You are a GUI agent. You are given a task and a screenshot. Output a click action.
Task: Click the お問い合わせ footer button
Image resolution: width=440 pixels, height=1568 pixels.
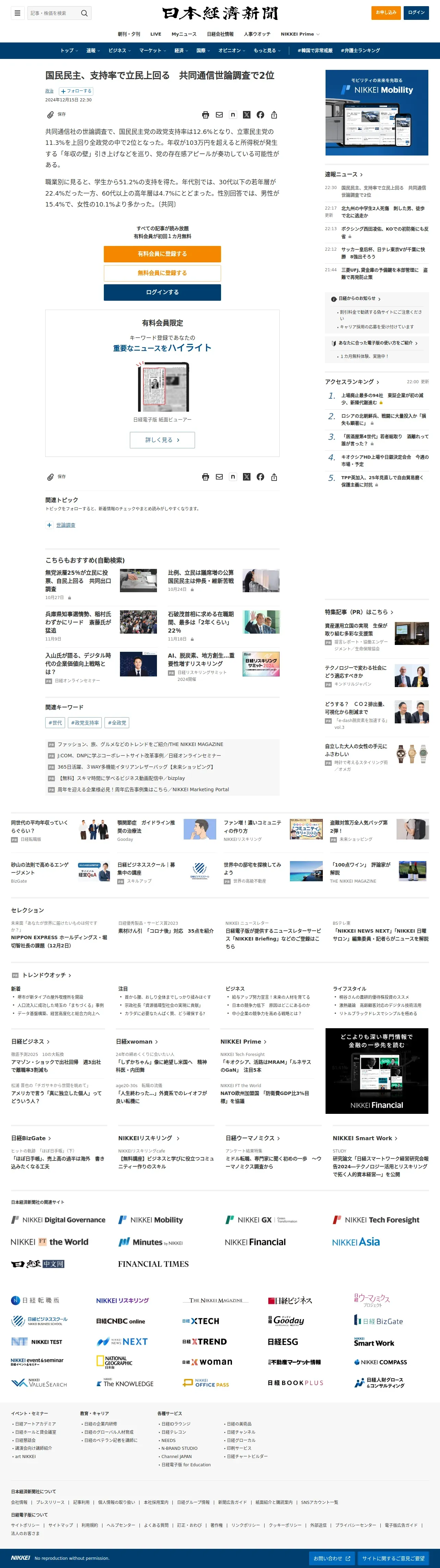click(332, 1558)
